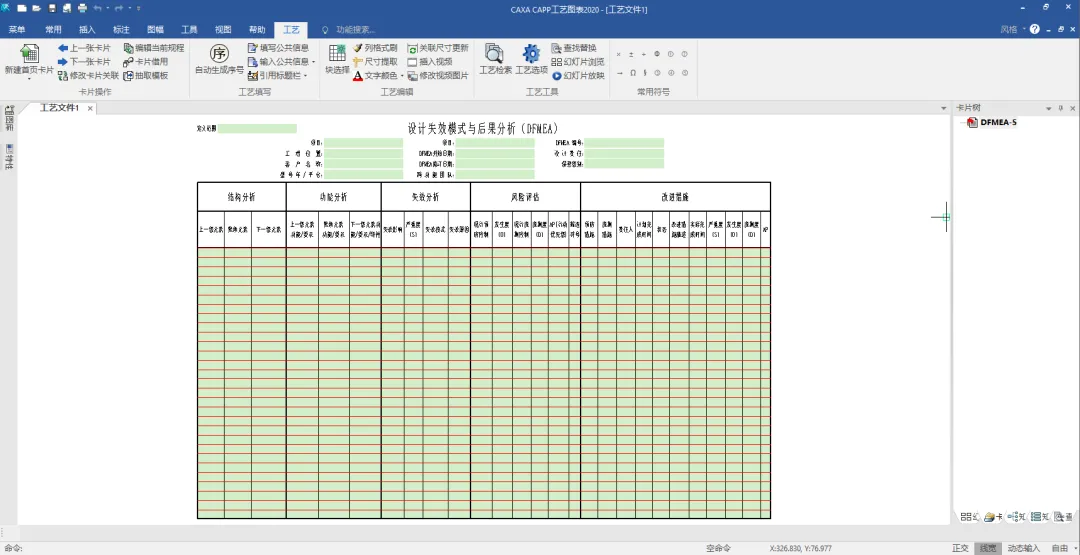Screen dimensions: 1080x555
Task: Open dropdown under New First Page Card
Action: pos(29,78)
